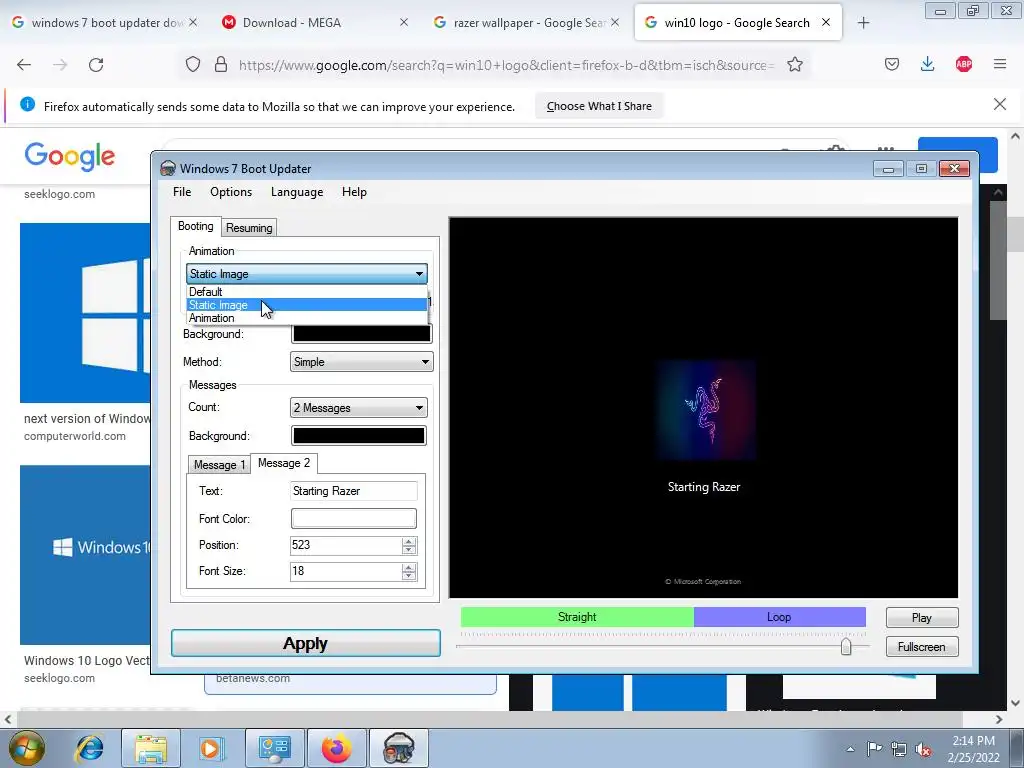Click the Firefox taskbar icon

pos(336,748)
